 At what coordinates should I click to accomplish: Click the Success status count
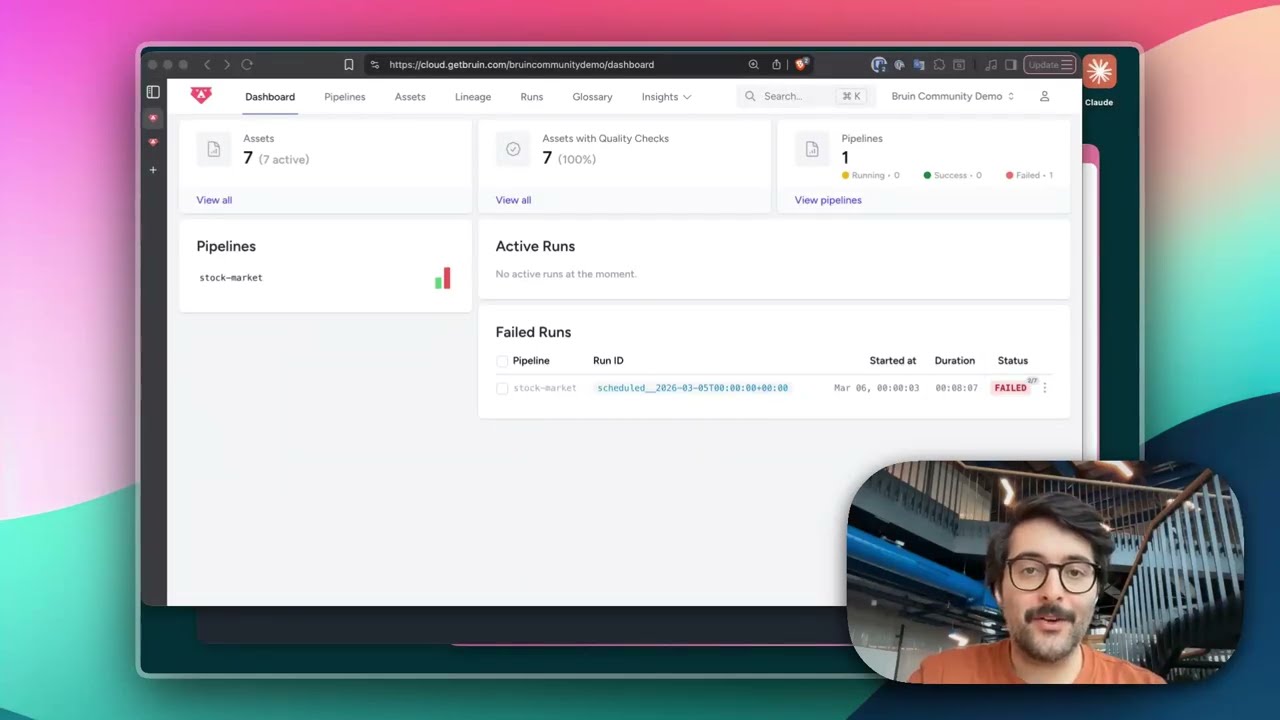pos(952,175)
